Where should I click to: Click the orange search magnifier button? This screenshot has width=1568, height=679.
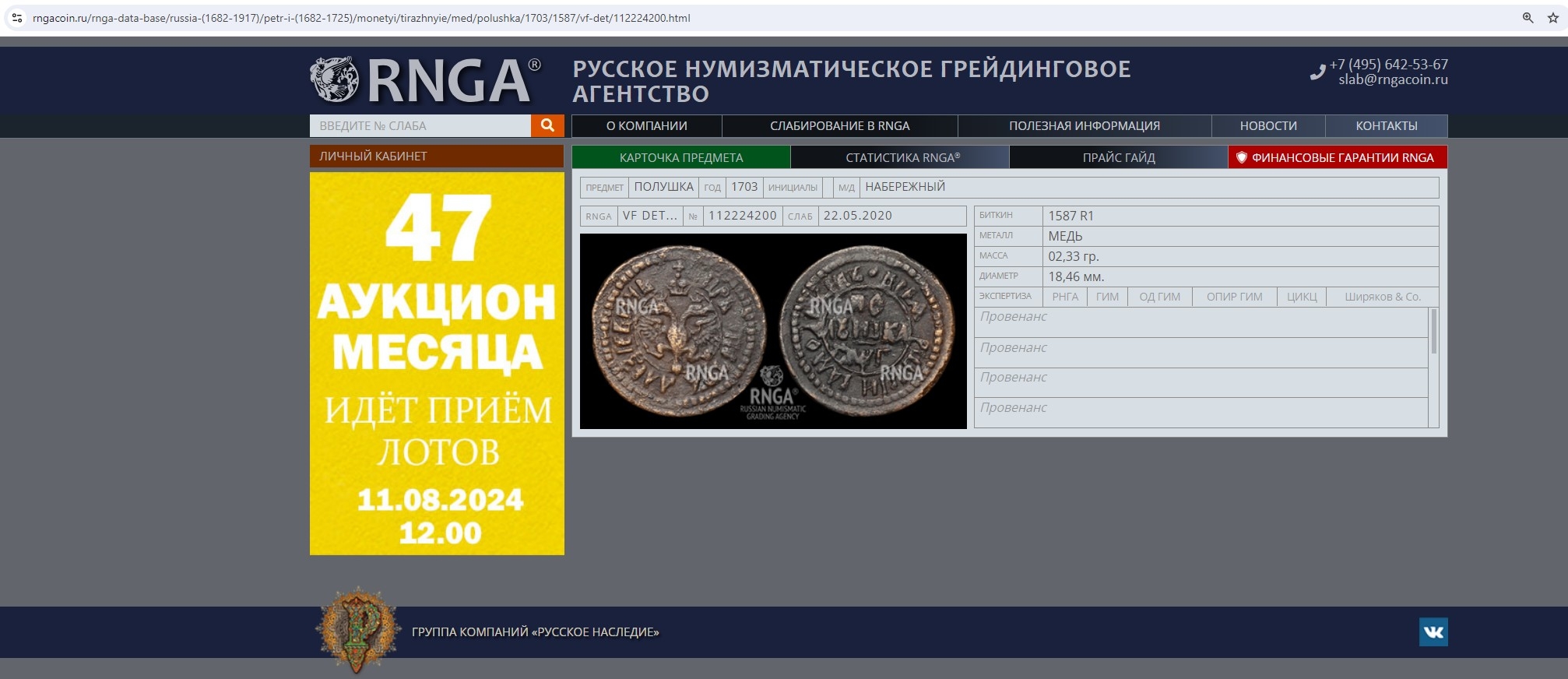pyautogui.click(x=547, y=125)
